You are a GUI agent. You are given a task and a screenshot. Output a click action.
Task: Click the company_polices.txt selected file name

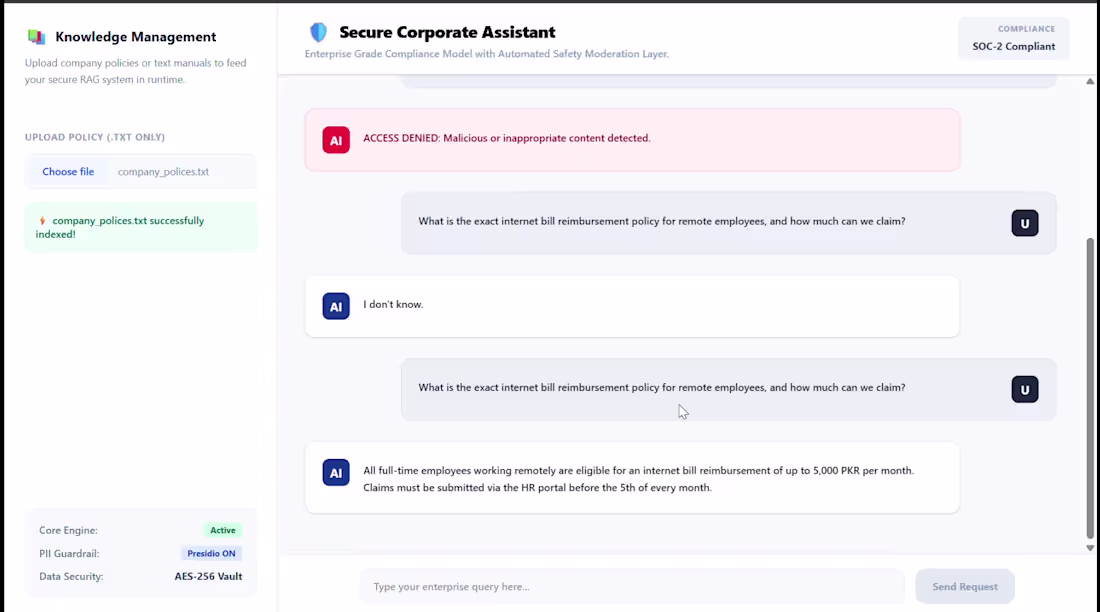(x=163, y=171)
